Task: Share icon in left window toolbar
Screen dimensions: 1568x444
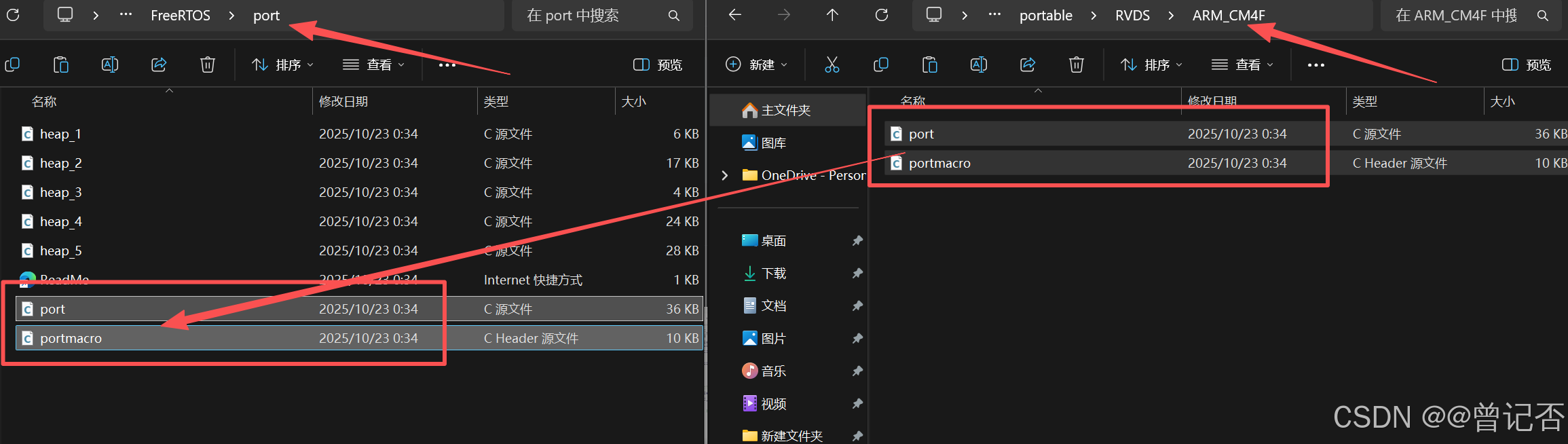Action: (159, 64)
